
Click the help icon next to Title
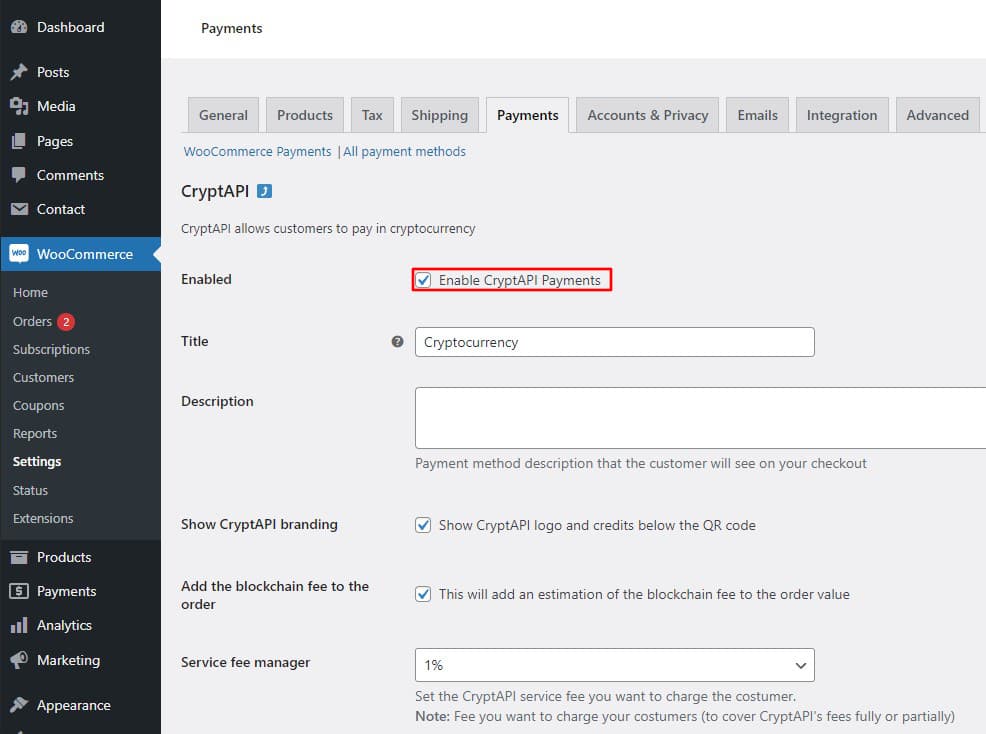(397, 341)
